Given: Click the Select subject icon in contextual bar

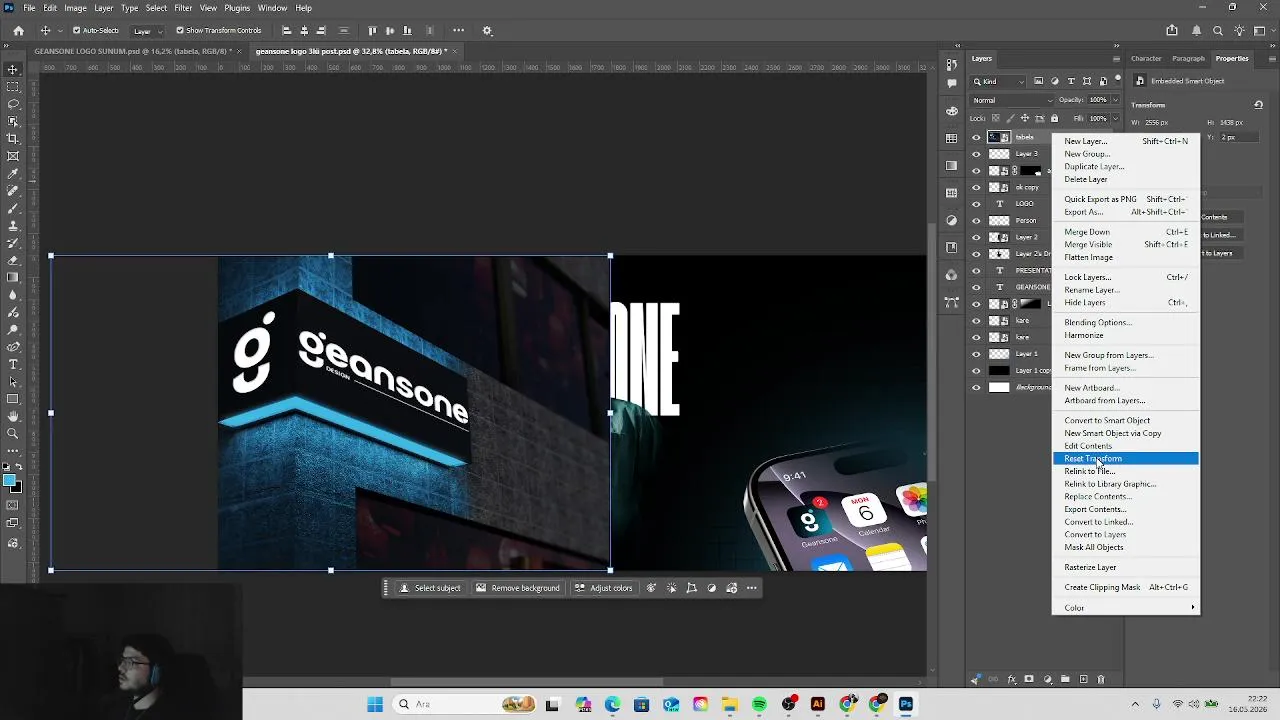Looking at the screenshot, I should click(x=404, y=588).
